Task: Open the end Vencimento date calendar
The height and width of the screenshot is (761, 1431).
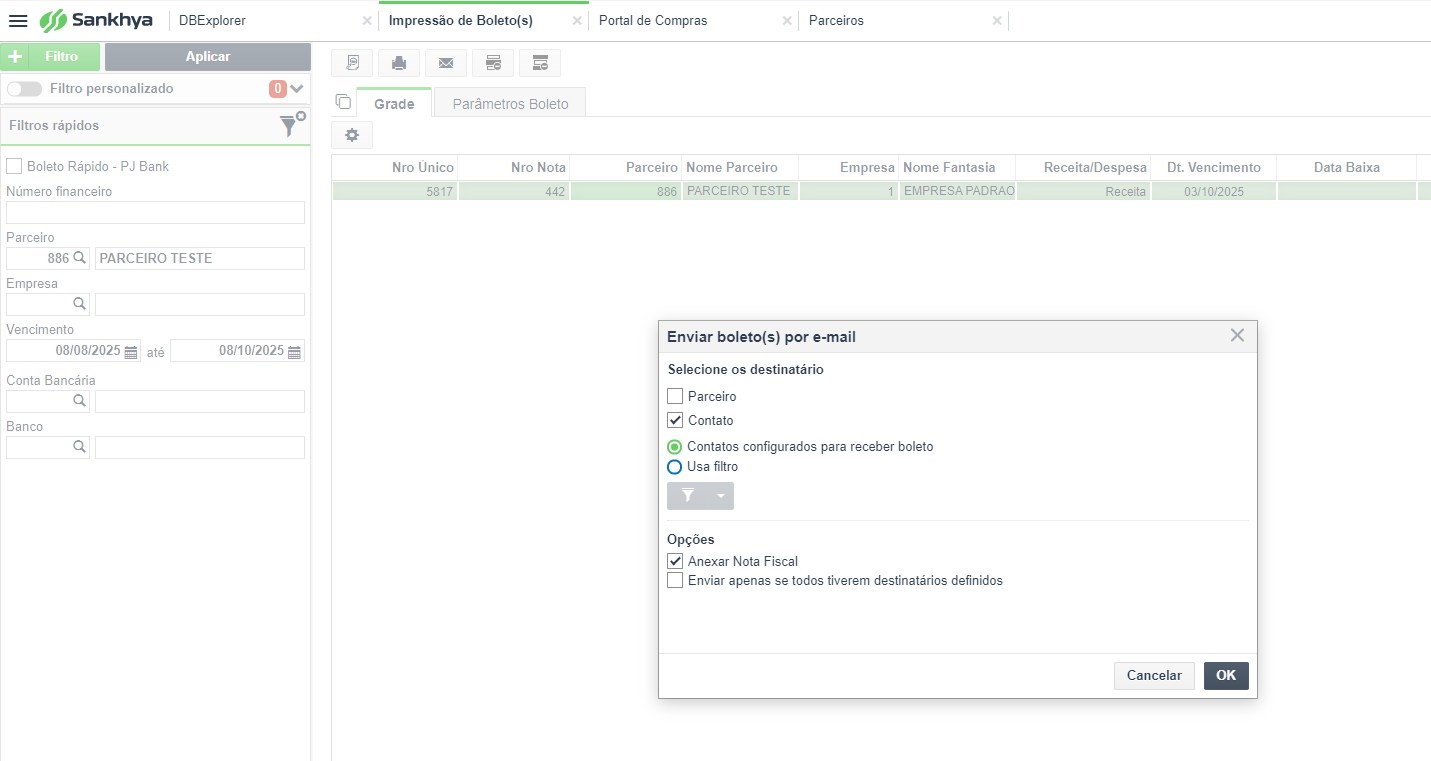Action: click(x=294, y=351)
